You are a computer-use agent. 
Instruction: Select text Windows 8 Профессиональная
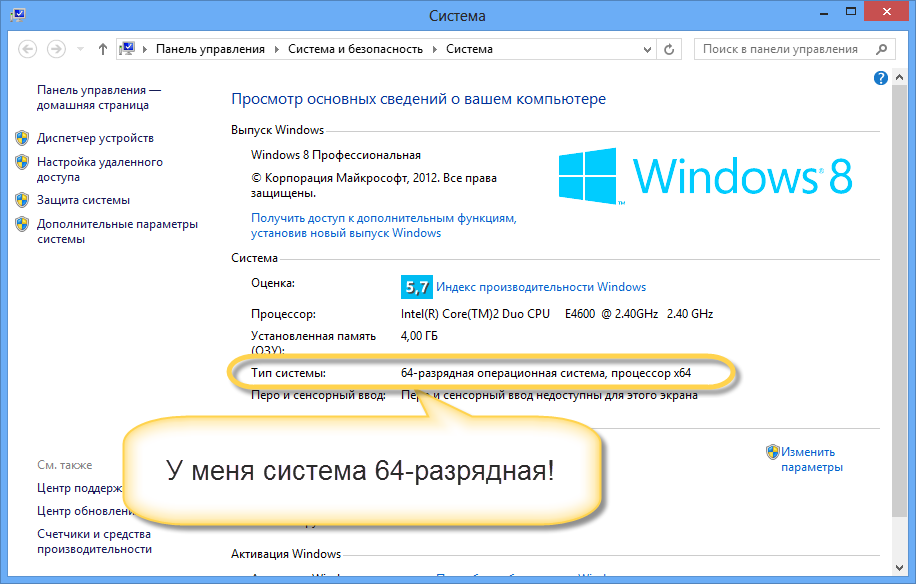coord(336,155)
